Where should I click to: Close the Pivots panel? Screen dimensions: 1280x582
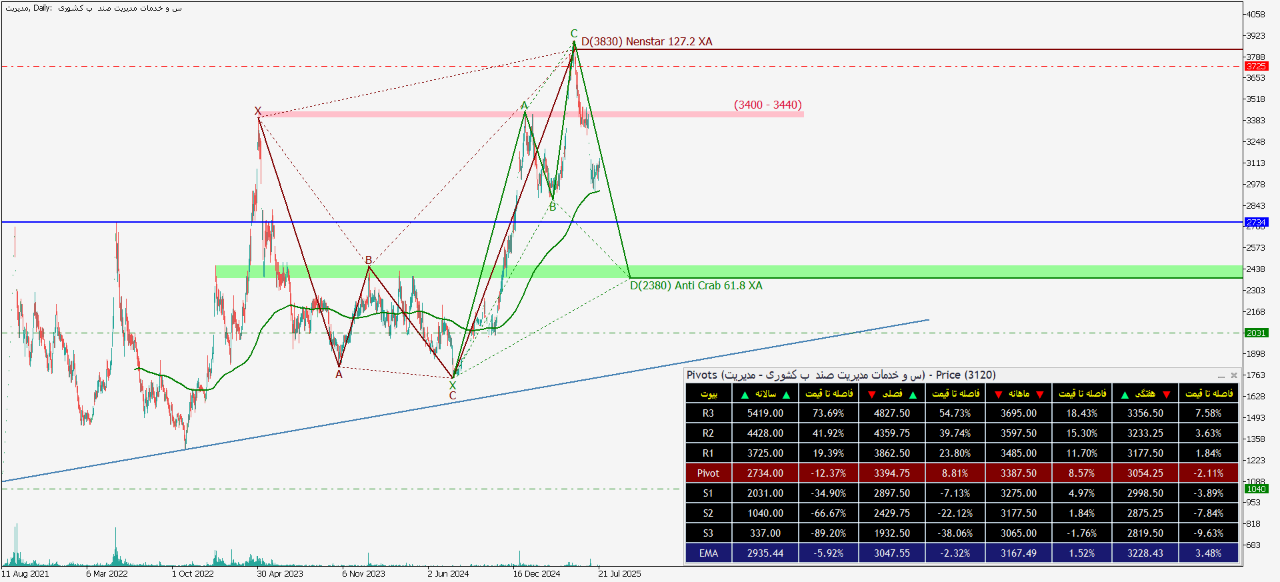click(x=1233, y=375)
